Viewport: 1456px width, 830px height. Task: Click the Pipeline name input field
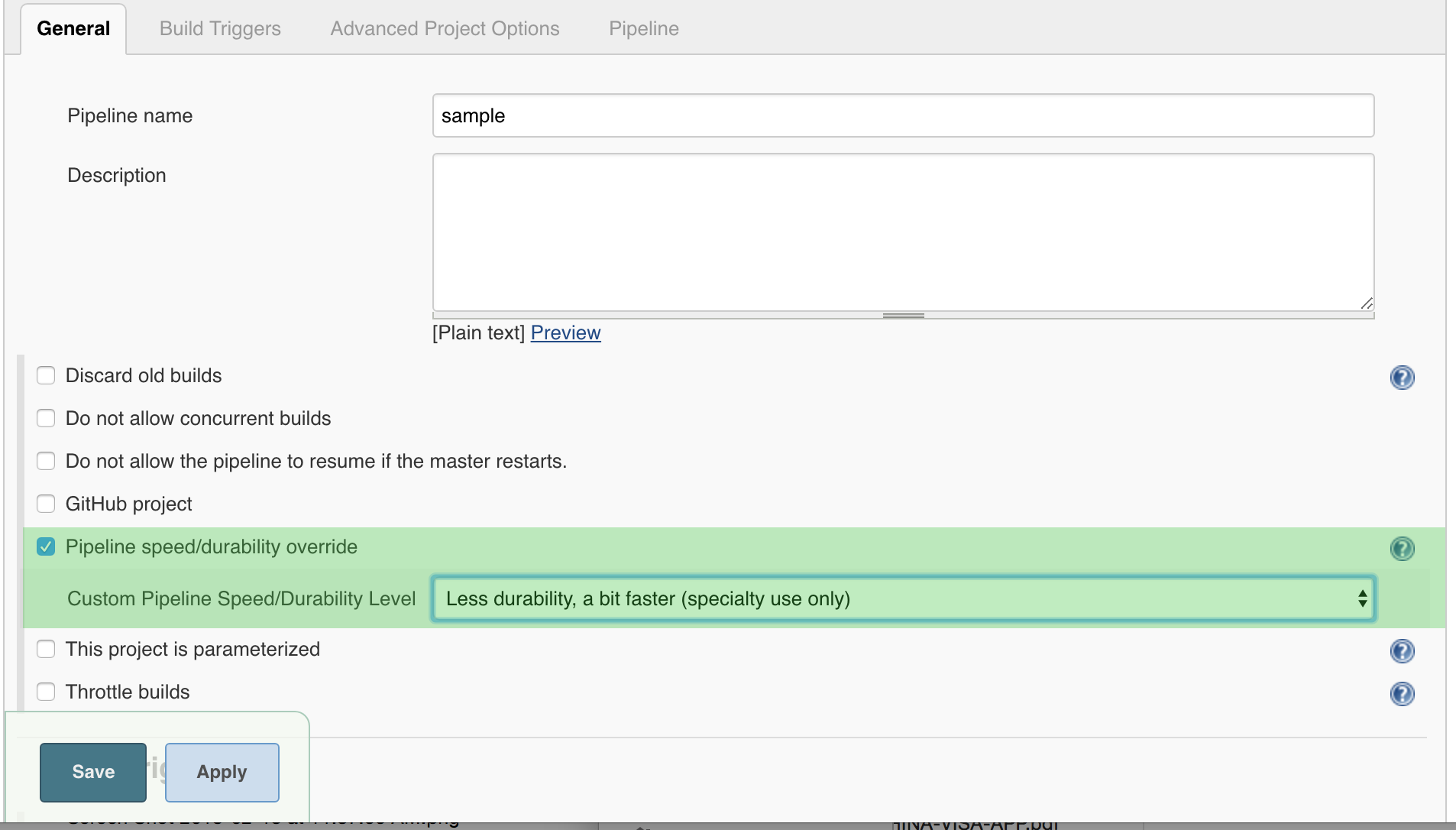click(x=903, y=115)
